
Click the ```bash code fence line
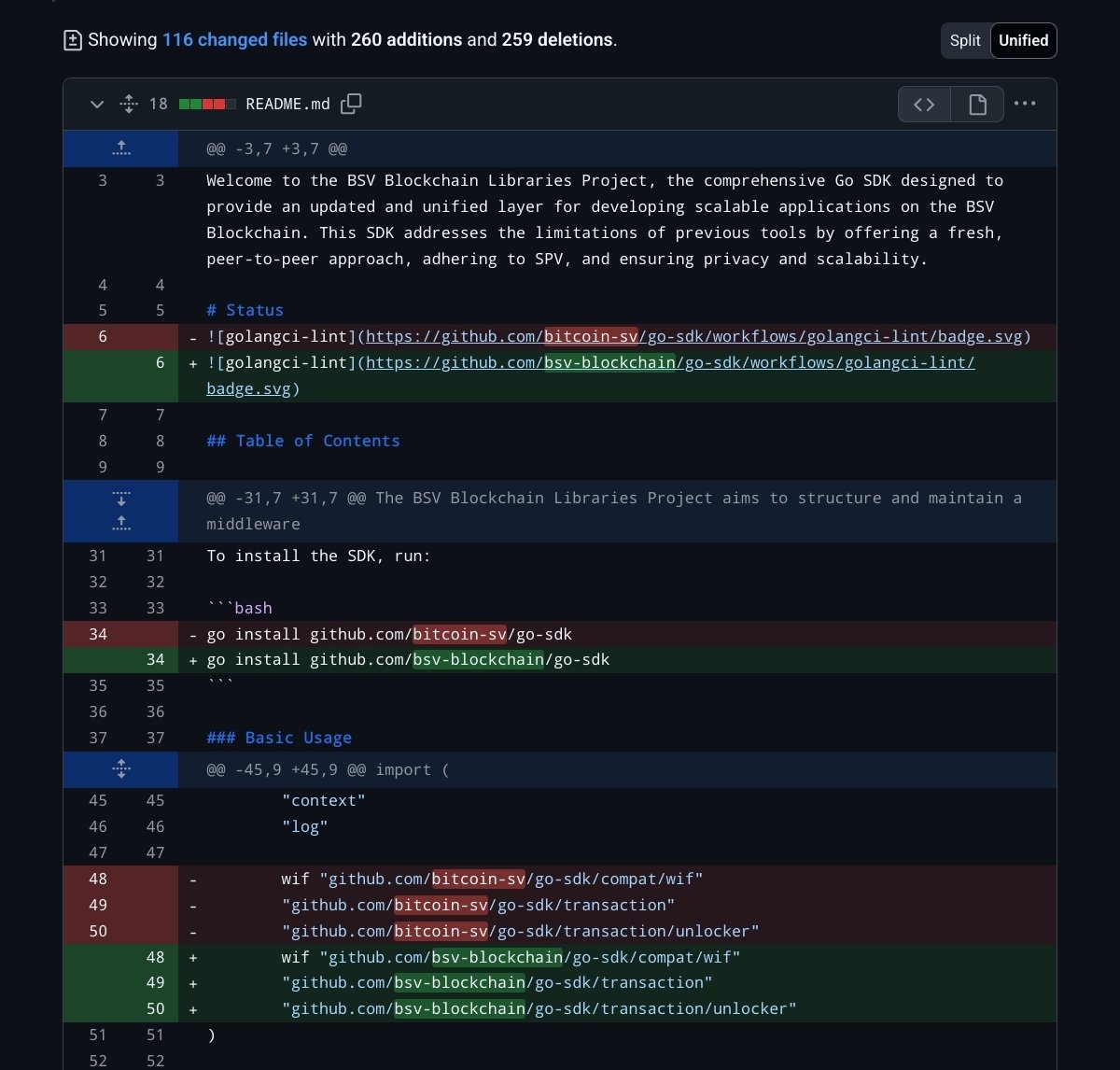[239, 608]
